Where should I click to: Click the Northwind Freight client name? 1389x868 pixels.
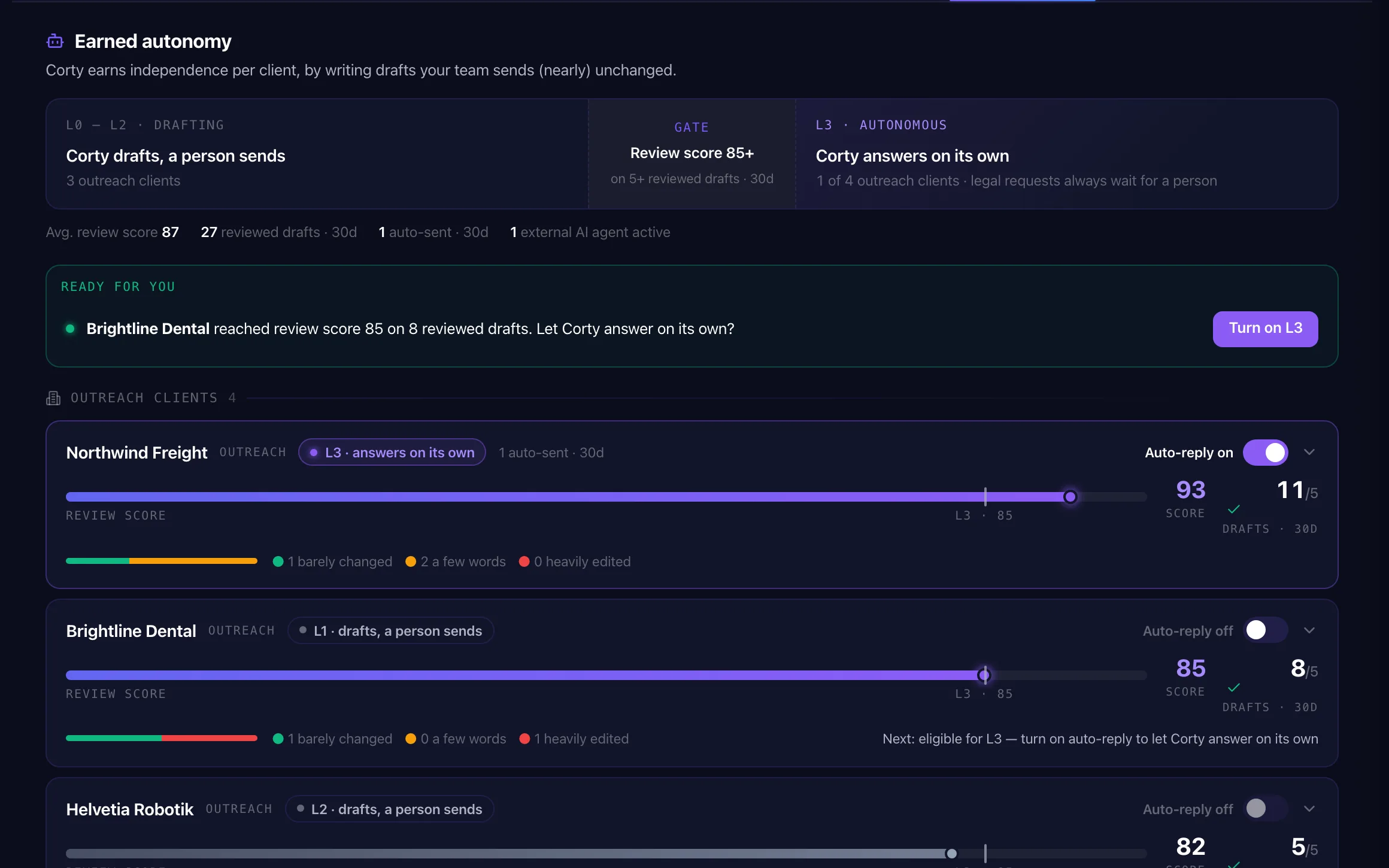pyautogui.click(x=137, y=453)
